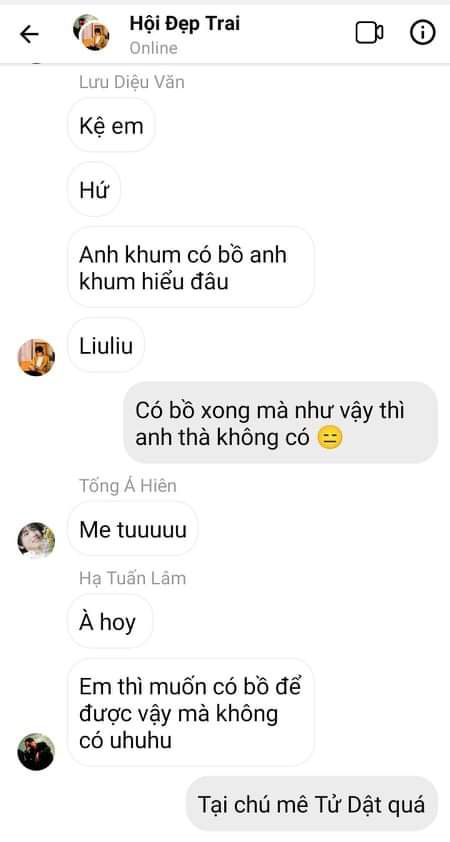Open chat info with the circled i icon
This screenshot has height=842, width=450.
[423, 33]
